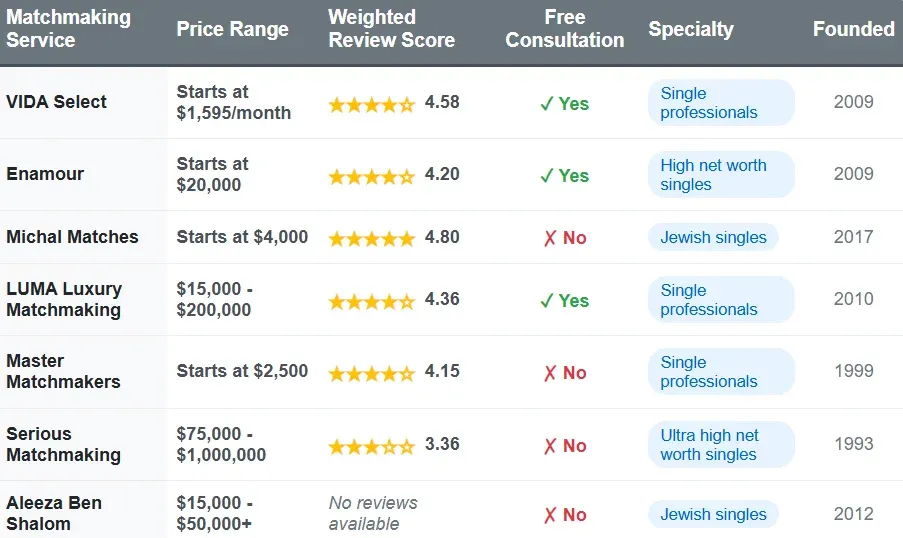Screen dimensions: 903x538
Task: Click Aleeza Ben Shalom's Jewish singles tag
Action: click(x=713, y=515)
